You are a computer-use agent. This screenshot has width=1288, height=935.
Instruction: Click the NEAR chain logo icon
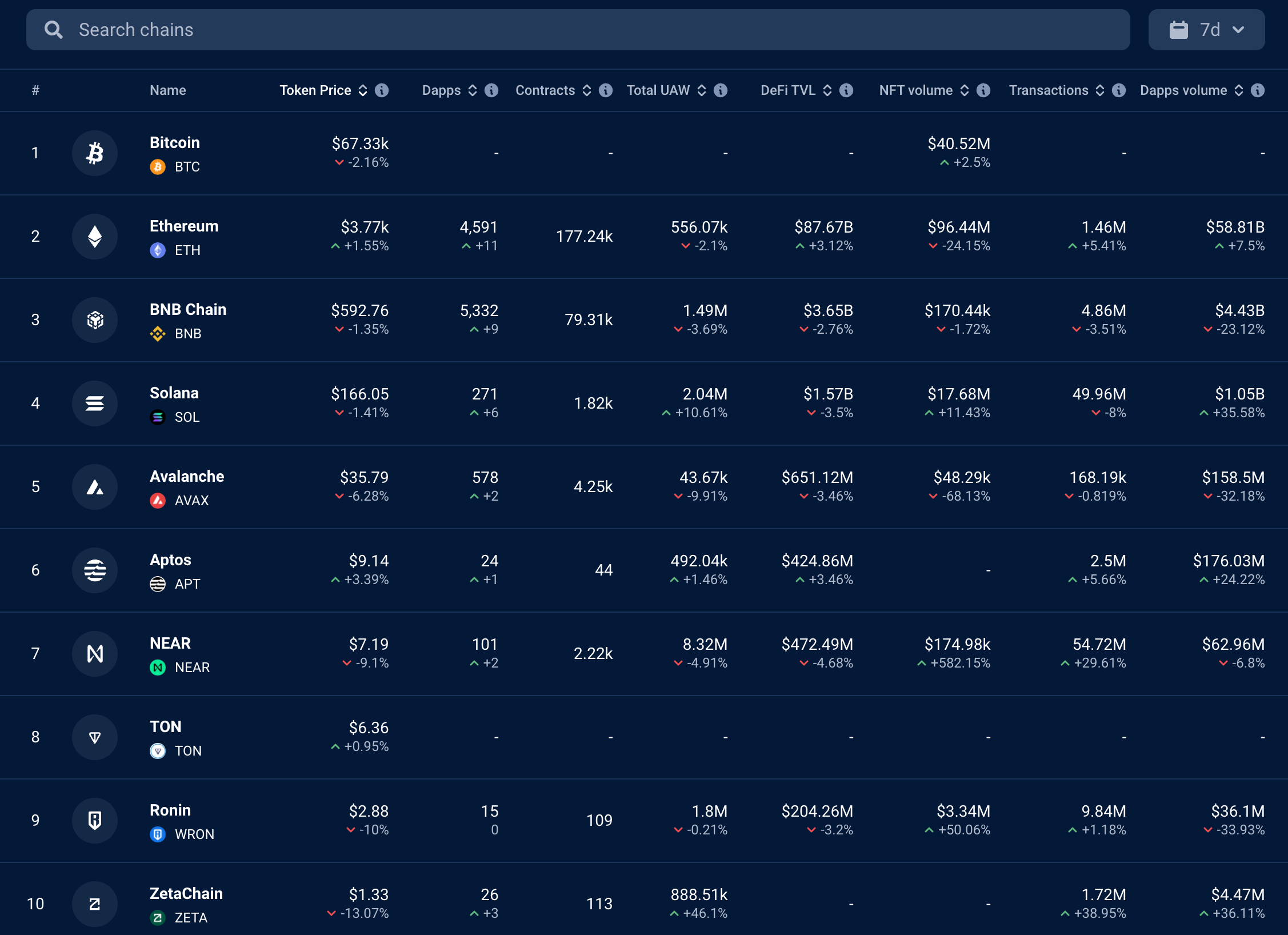[95, 654]
